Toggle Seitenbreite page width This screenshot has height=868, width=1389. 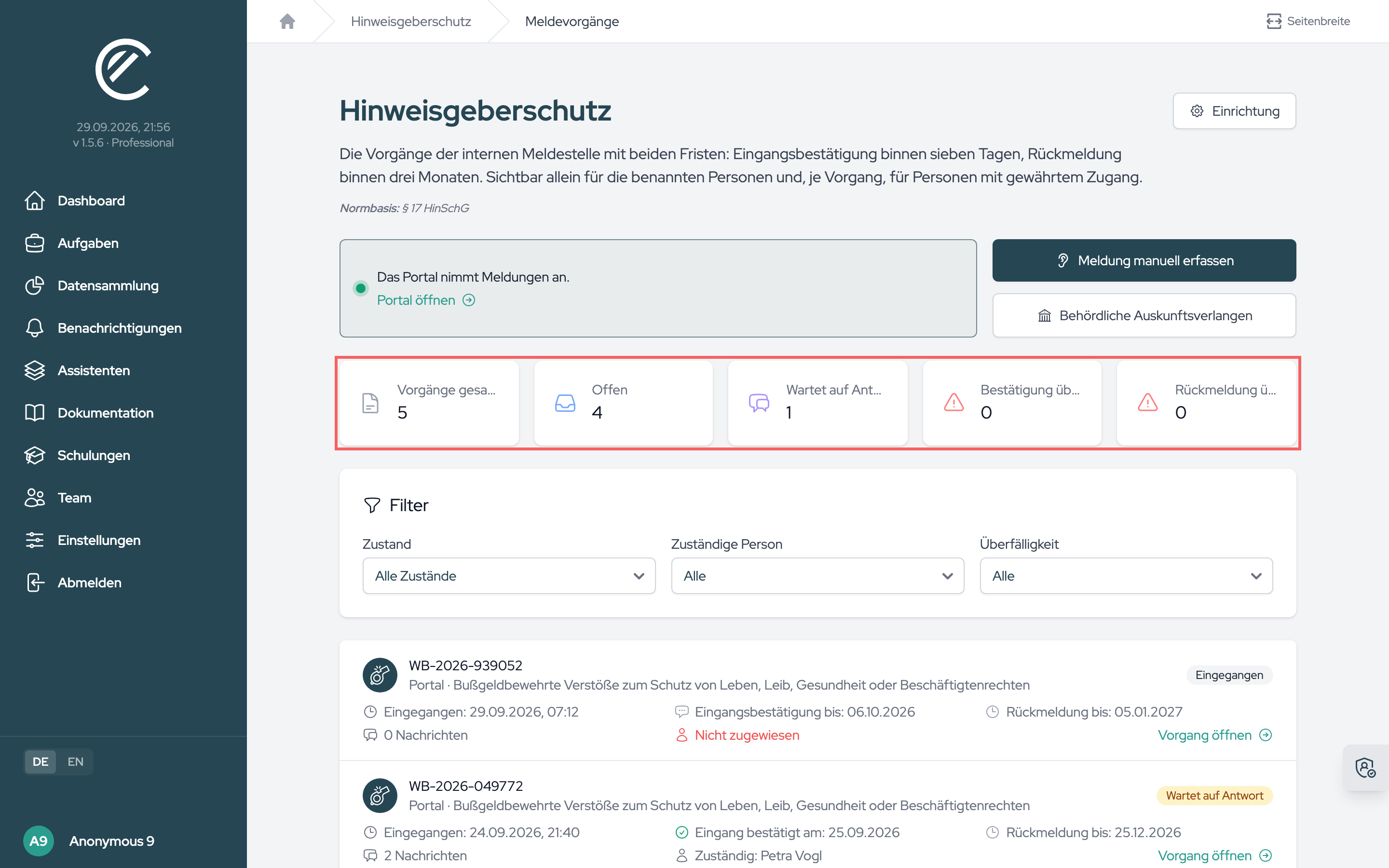click(1308, 21)
